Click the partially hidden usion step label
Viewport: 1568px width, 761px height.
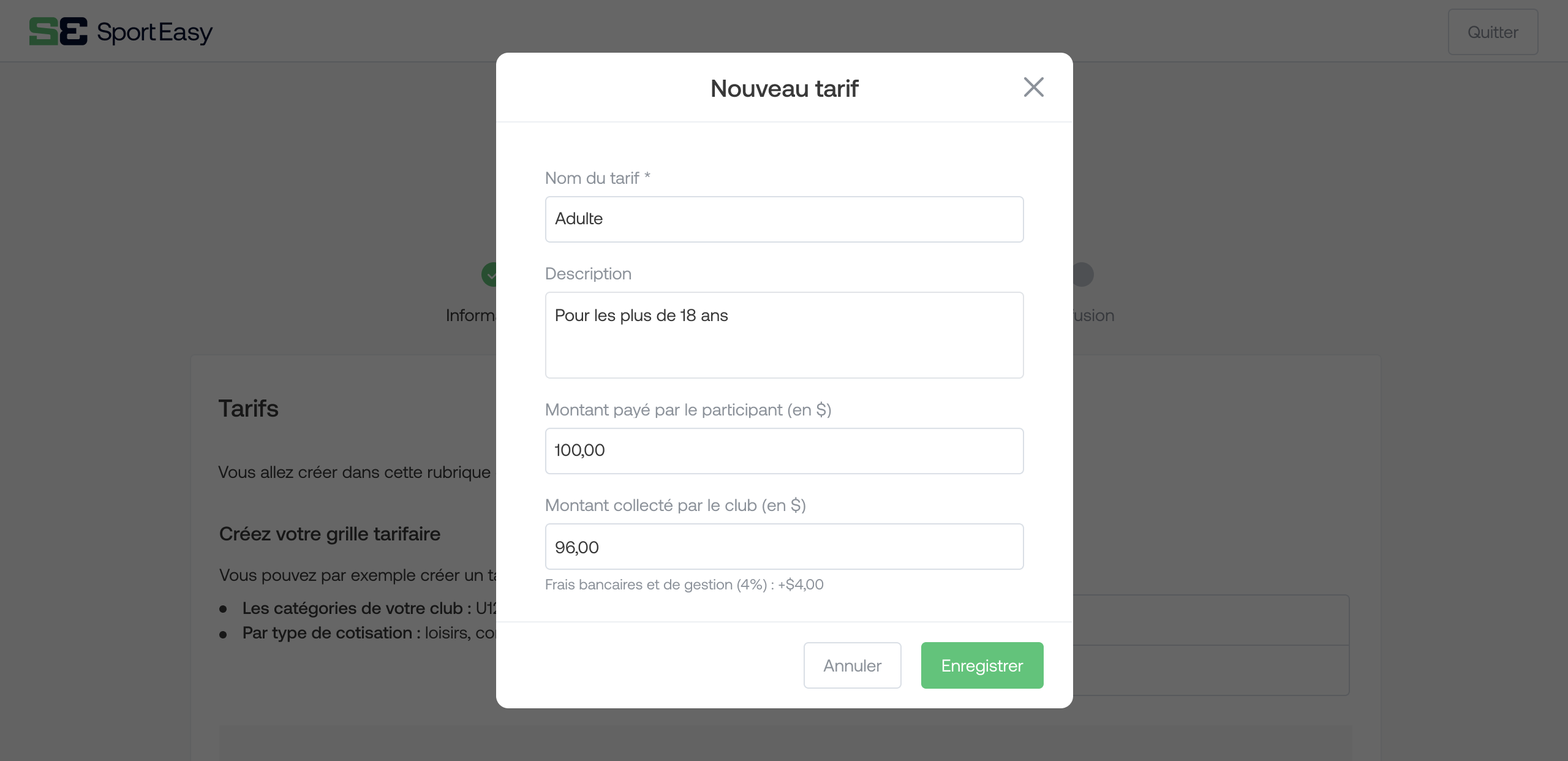tap(1093, 316)
